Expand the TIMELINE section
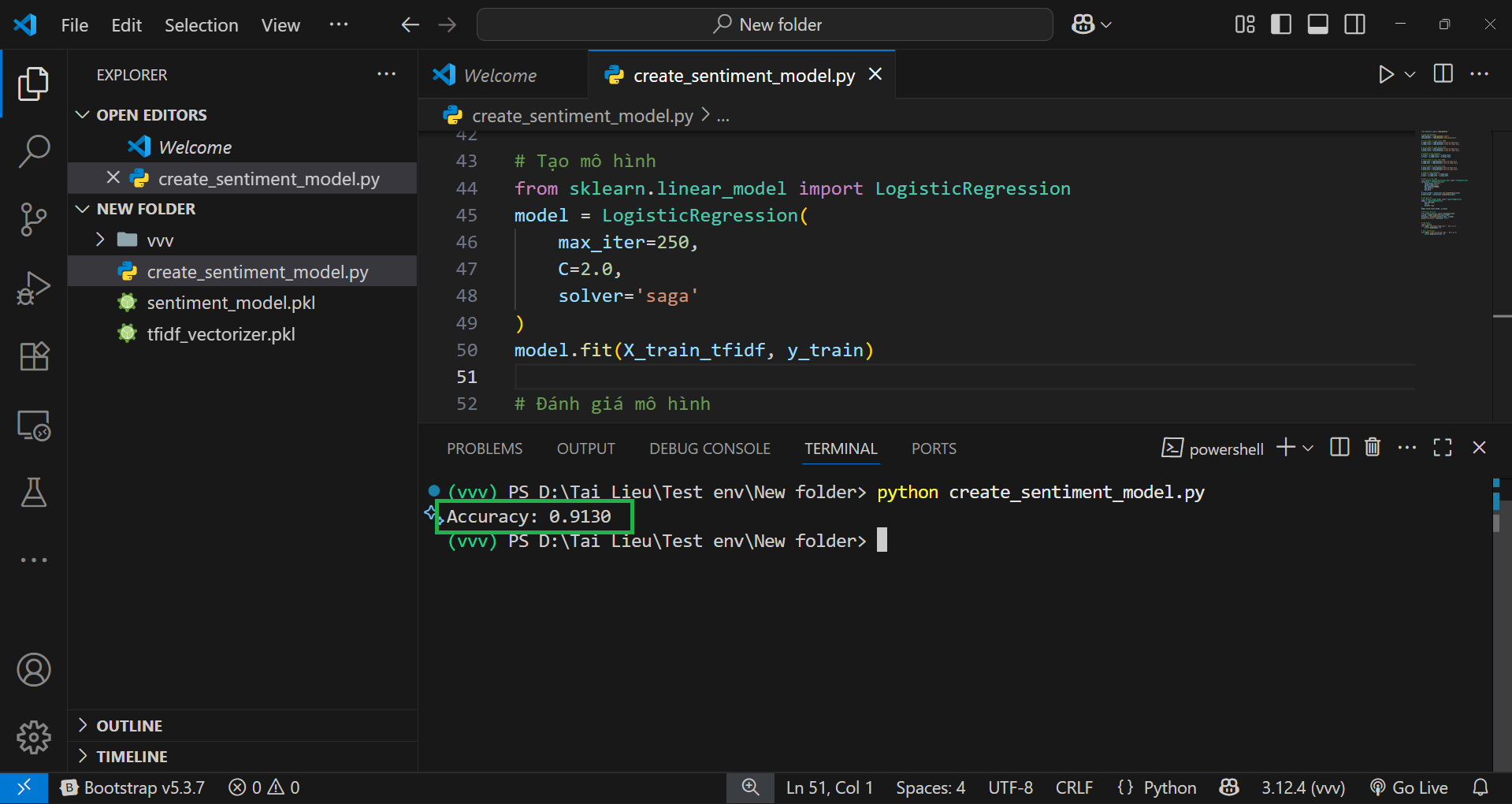1512x804 pixels. (x=243, y=757)
